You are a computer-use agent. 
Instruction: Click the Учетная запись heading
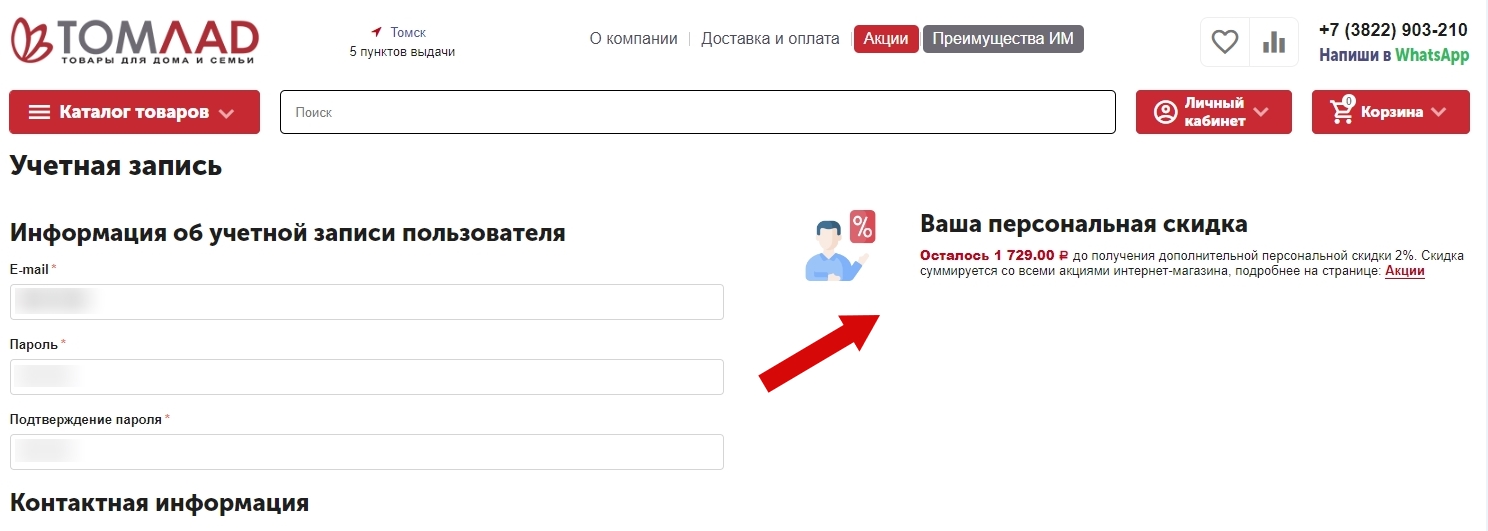click(x=116, y=166)
